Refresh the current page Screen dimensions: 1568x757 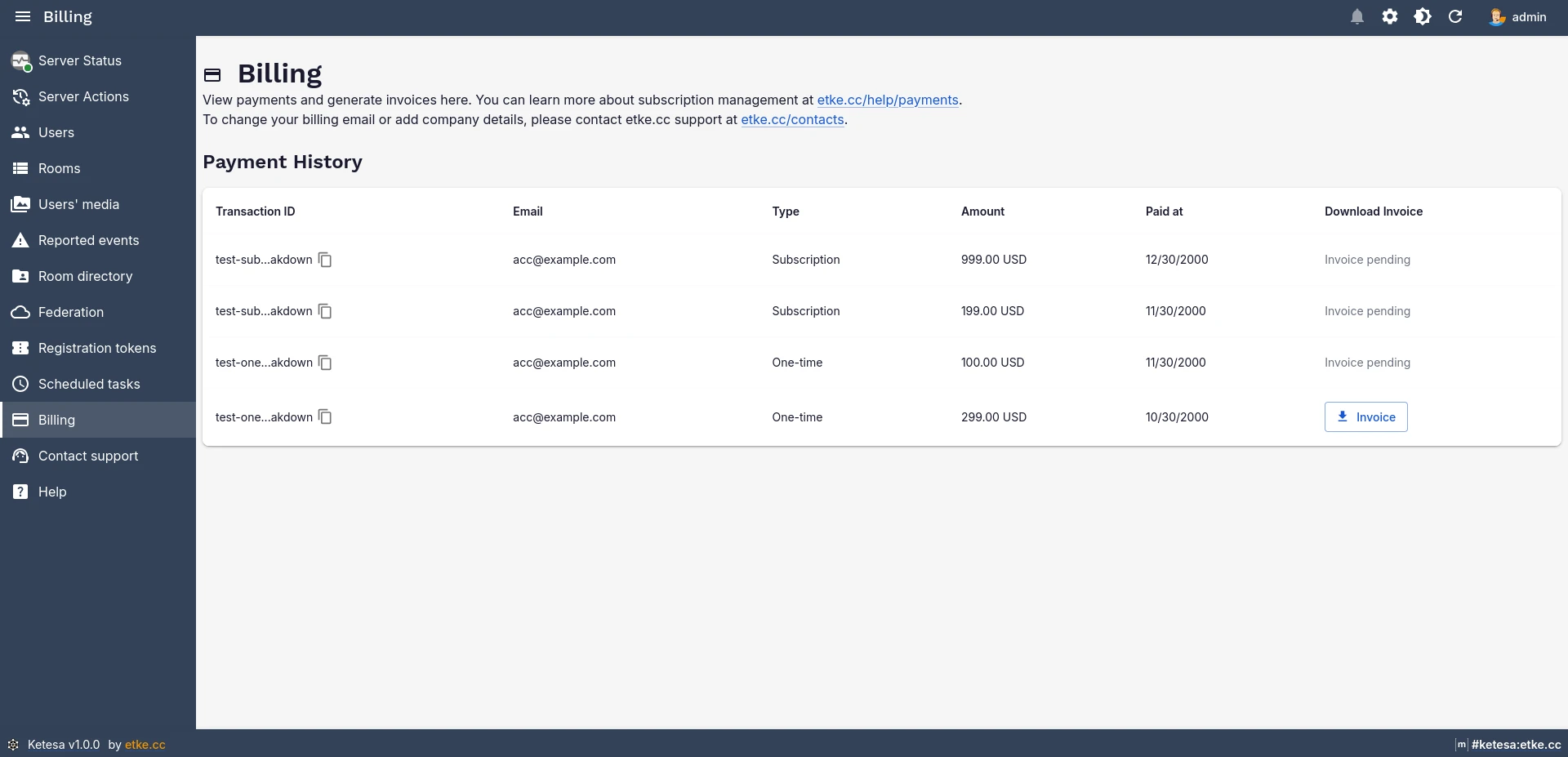tap(1455, 16)
